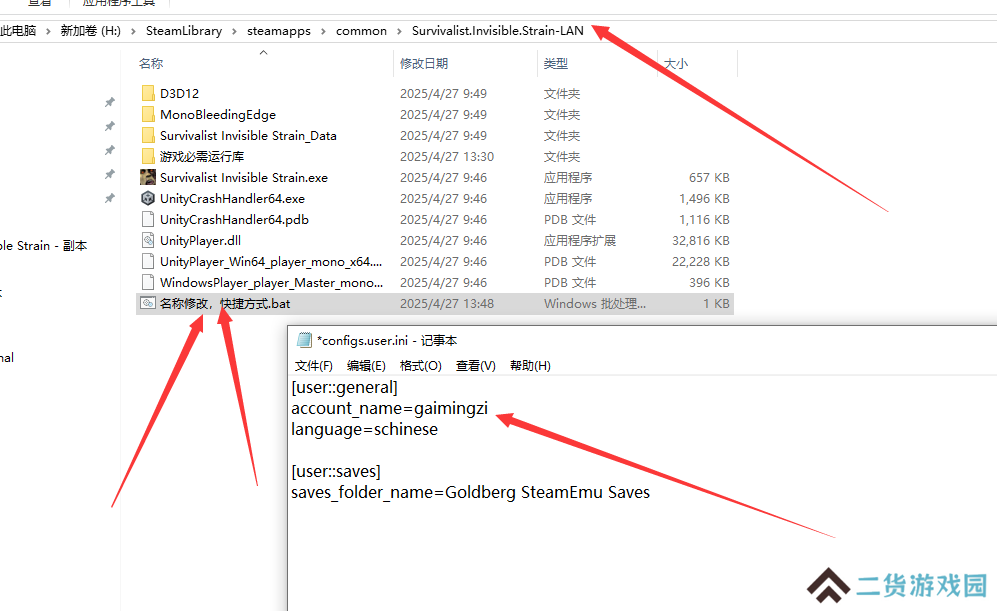997x611 pixels.
Task: Select the UnityPlayer_Win64_player_mono_x64 file name
Action: (x=271, y=261)
